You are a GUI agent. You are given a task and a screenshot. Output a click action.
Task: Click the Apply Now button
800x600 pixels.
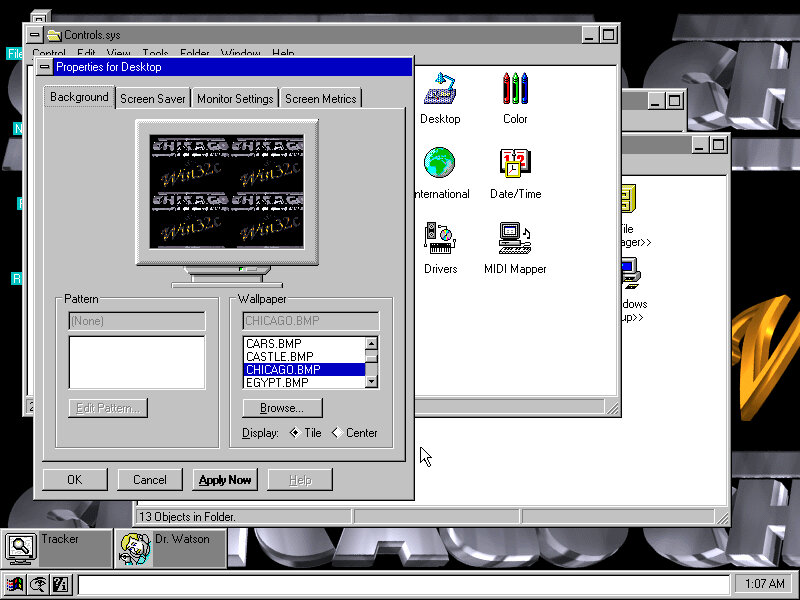(225, 480)
